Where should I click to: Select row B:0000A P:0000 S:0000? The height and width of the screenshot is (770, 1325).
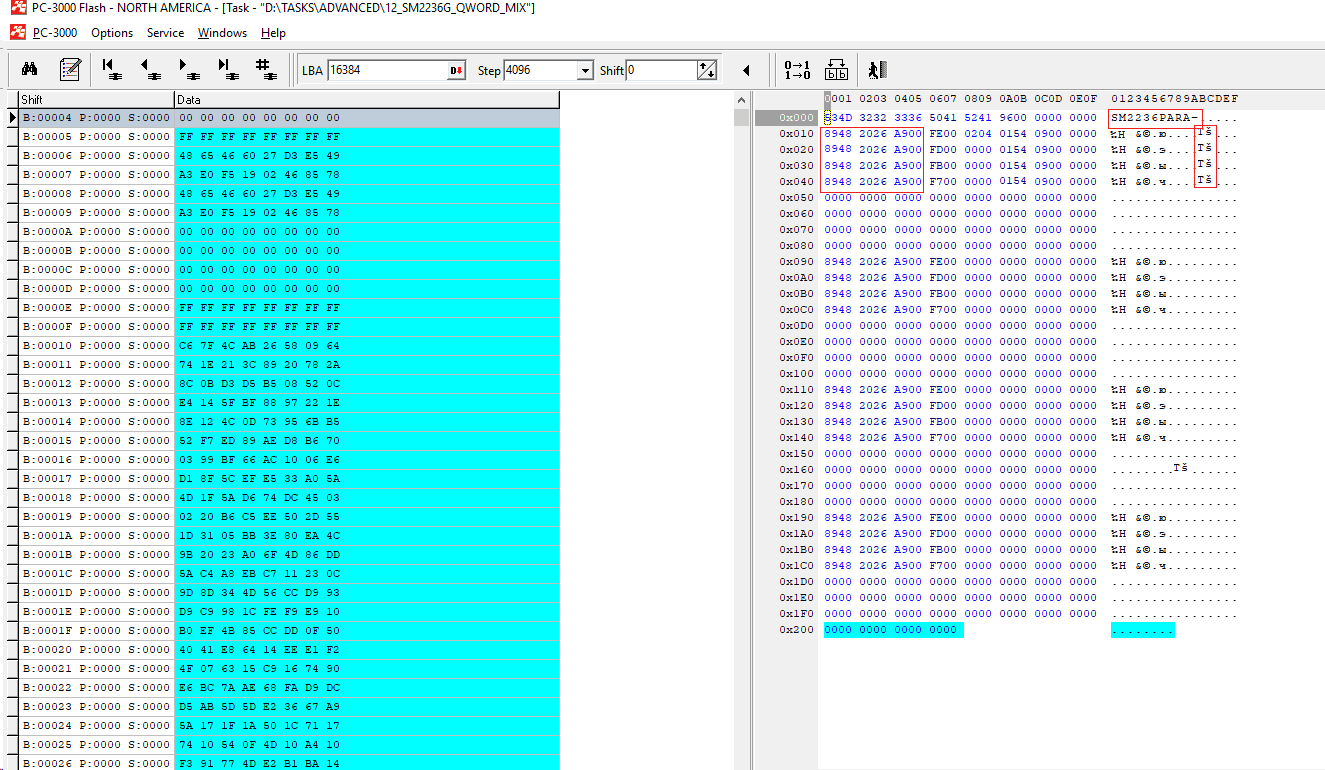pos(289,232)
